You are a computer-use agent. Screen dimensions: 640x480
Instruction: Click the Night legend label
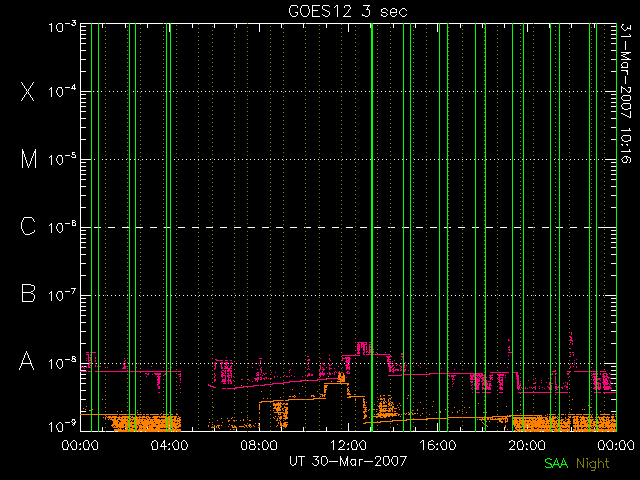(x=593, y=464)
